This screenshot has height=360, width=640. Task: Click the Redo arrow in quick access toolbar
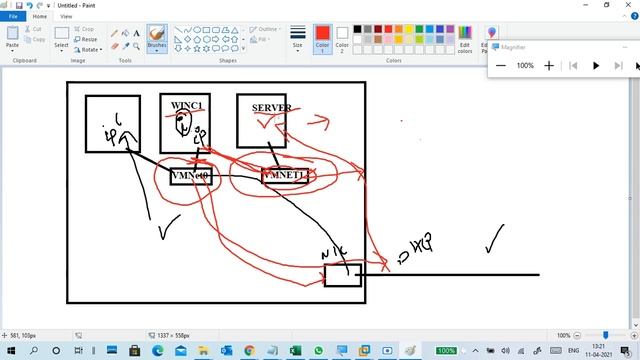[x=40, y=6]
